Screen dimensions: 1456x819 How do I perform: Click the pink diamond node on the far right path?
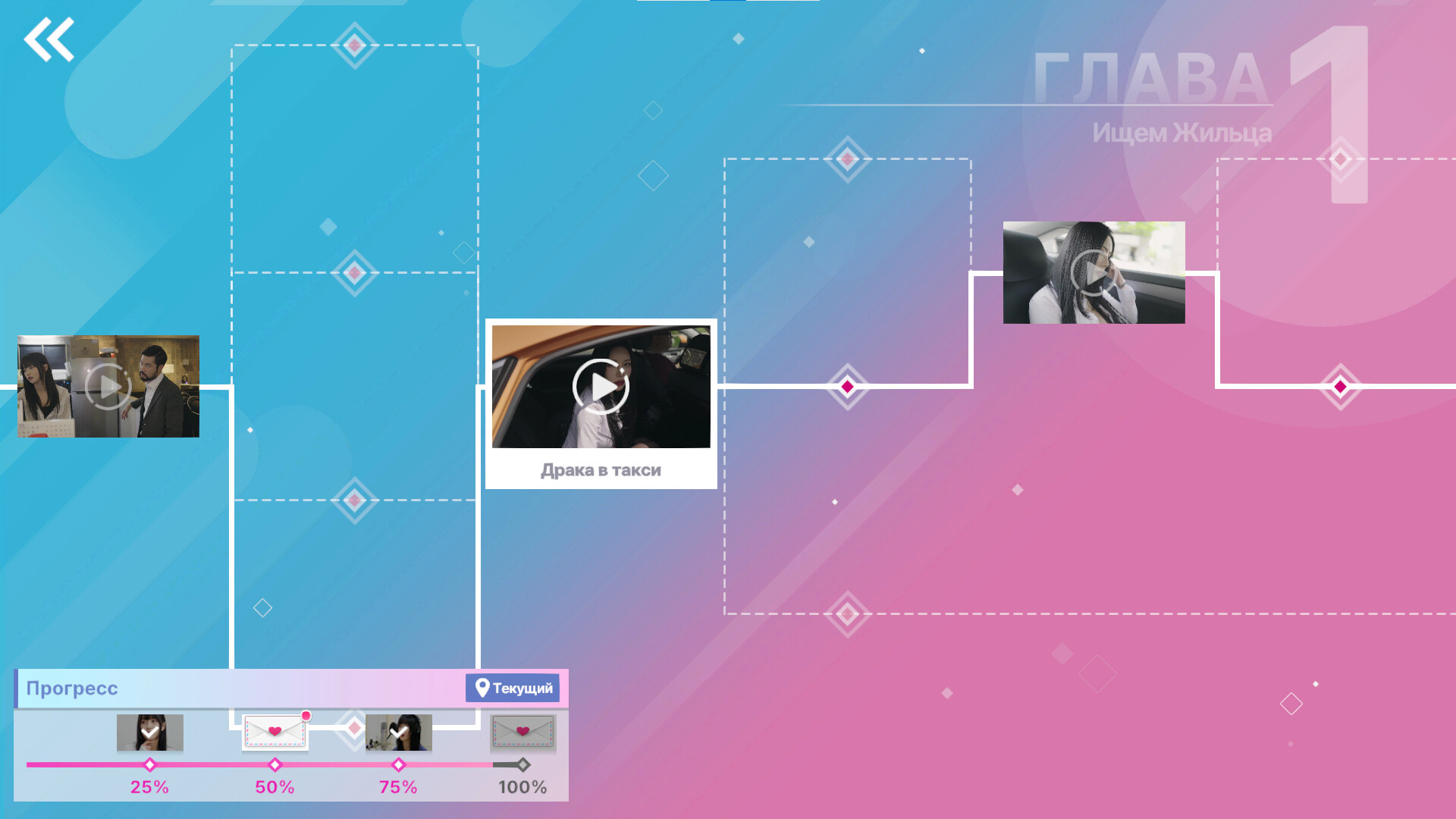pyautogui.click(x=1340, y=387)
